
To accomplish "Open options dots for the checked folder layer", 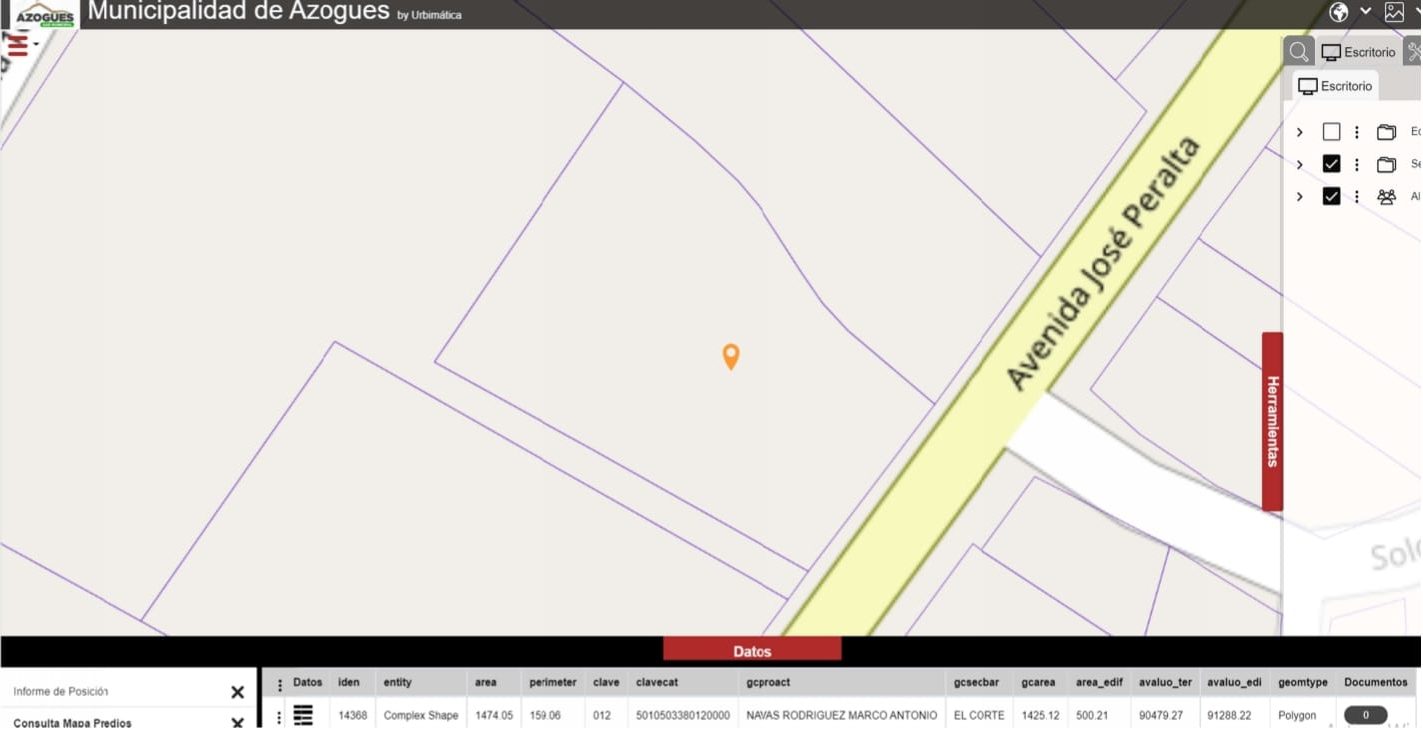I will pyautogui.click(x=1357, y=164).
